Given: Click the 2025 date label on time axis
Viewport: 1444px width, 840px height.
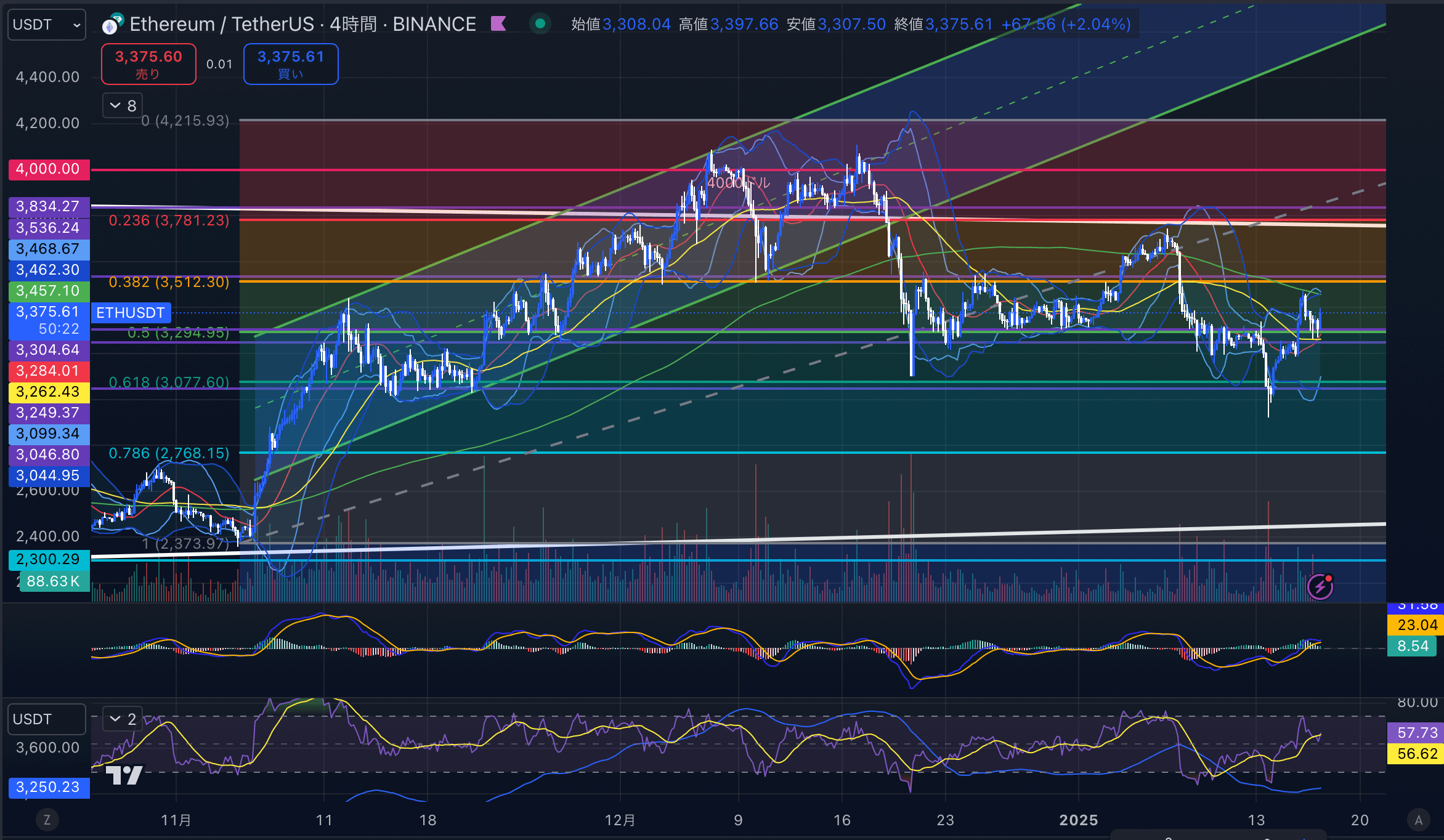Looking at the screenshot, I should coord(1079,820).
